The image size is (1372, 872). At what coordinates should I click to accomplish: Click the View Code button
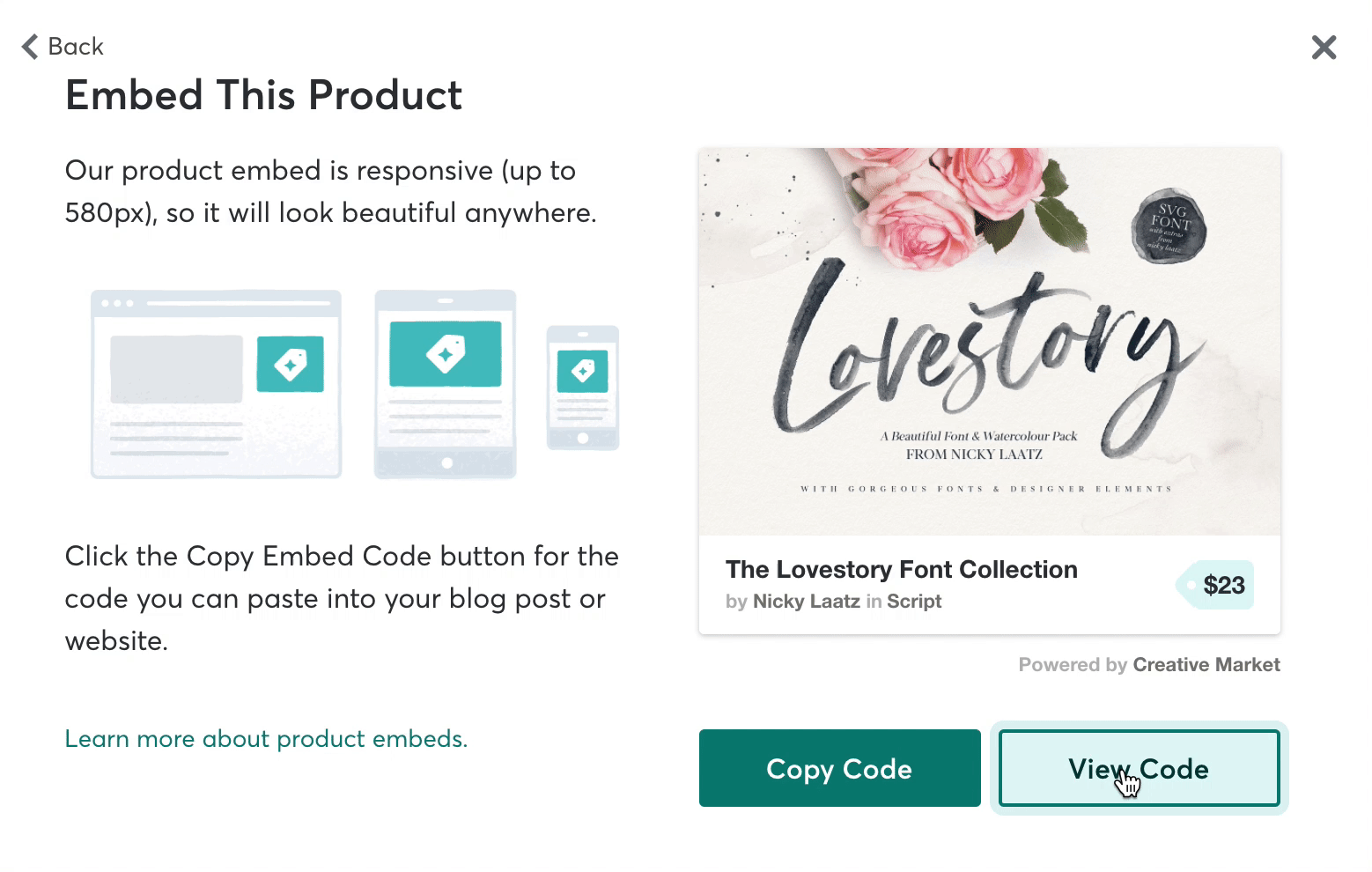1139,768
